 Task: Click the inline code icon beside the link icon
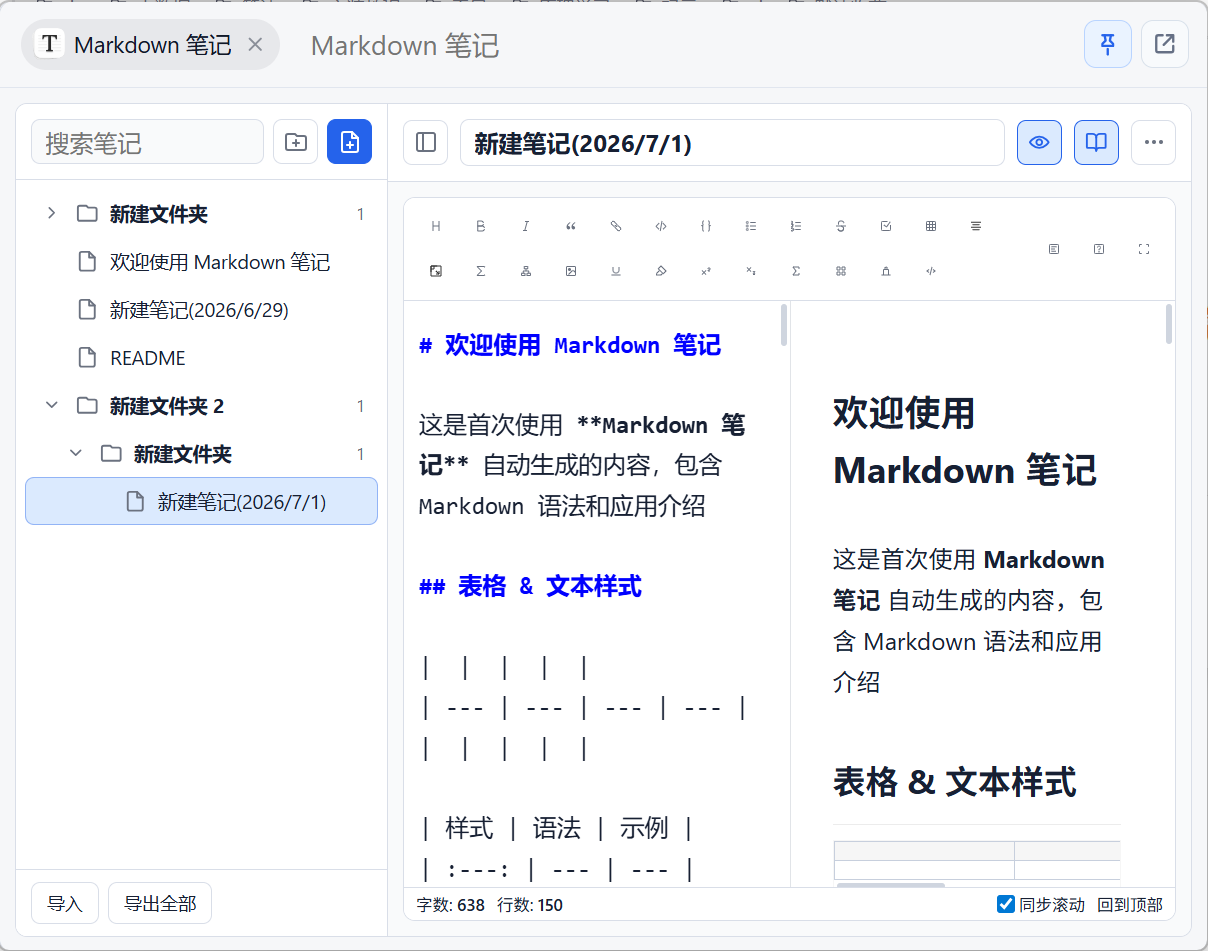[661, 227]
